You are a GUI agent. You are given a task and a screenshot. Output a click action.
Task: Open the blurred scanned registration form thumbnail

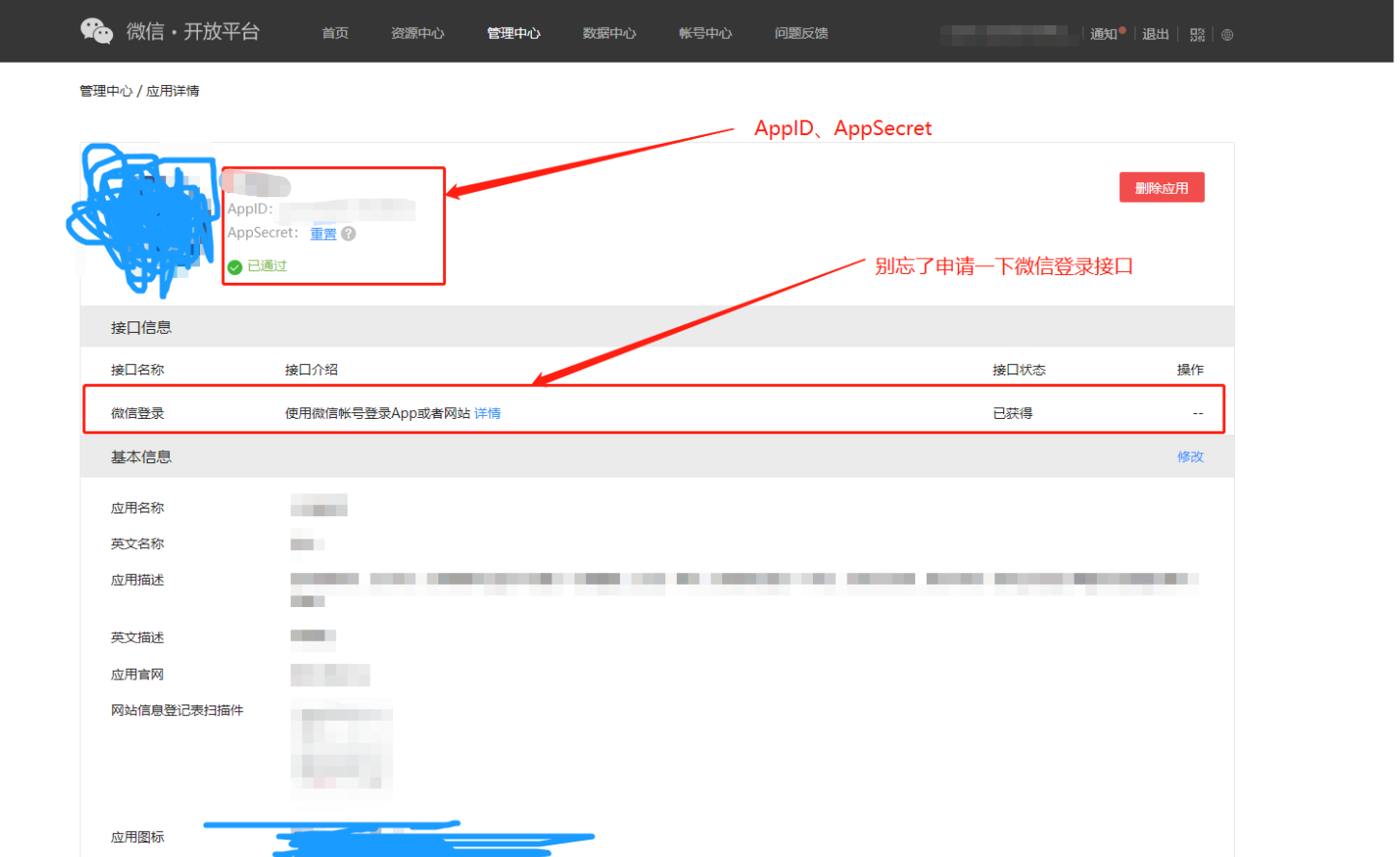[x=342, y=749]
